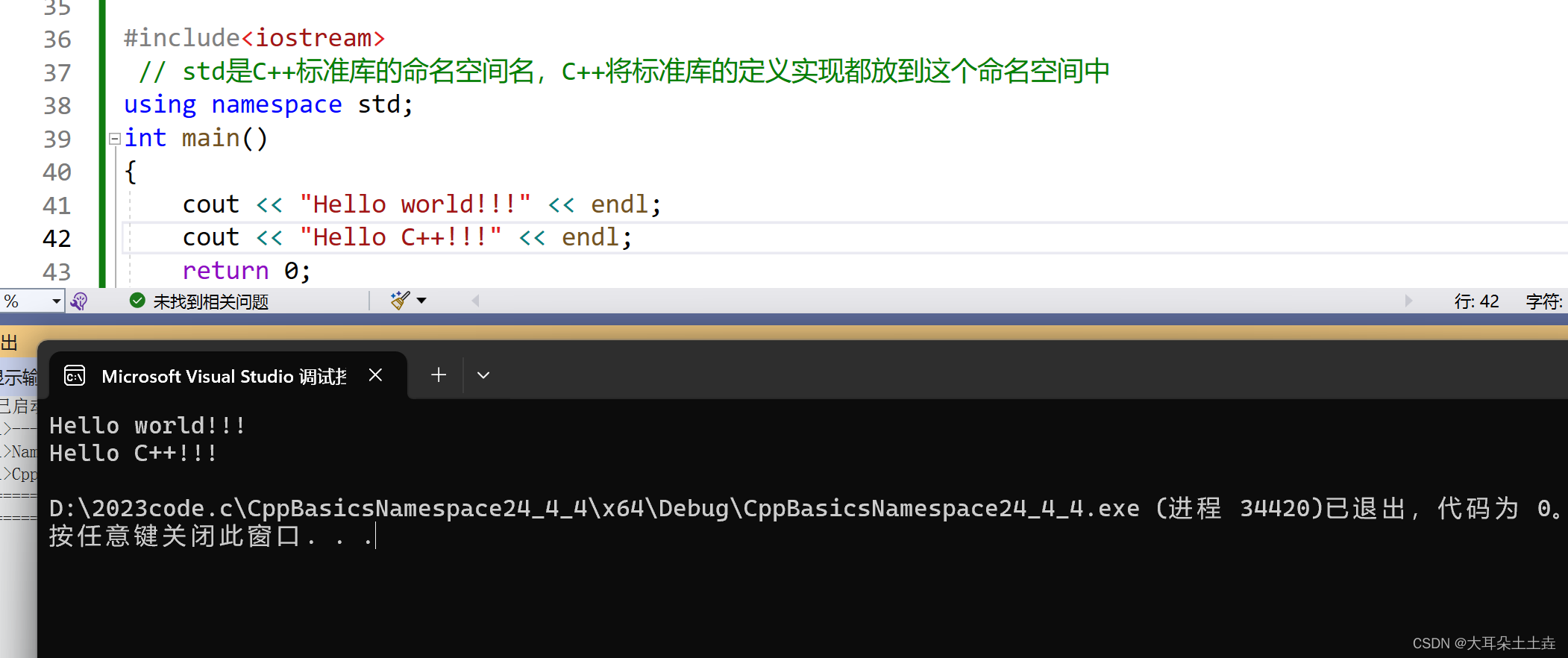Open the terminal profiles dropdown chevron

tap(483, 375)
